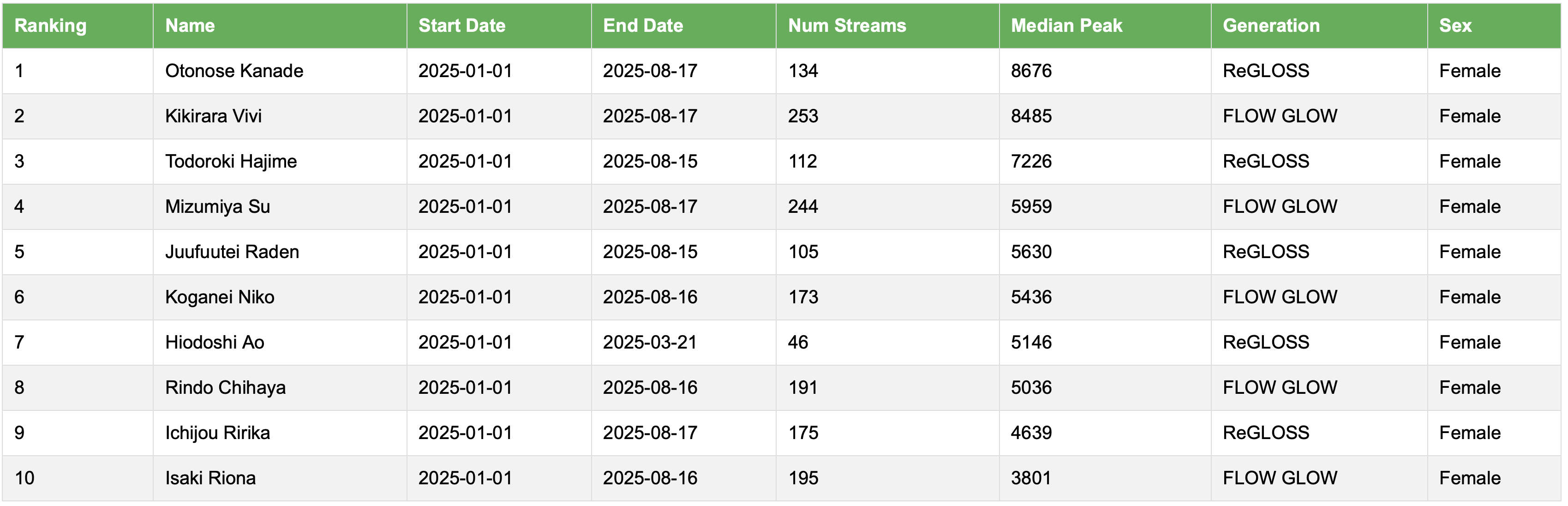
Task: Click num streams value 105
Action: click(803, 252)
